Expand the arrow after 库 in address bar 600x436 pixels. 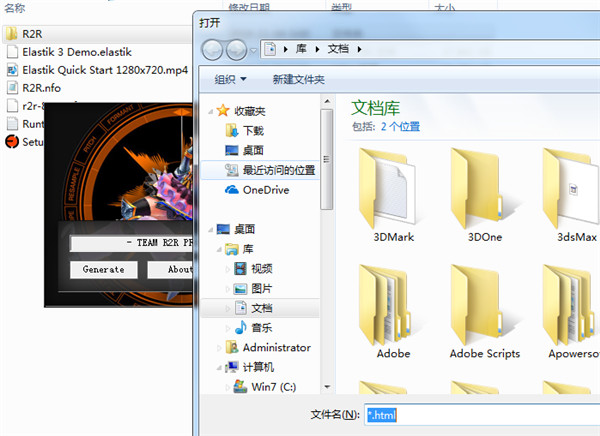318,49
